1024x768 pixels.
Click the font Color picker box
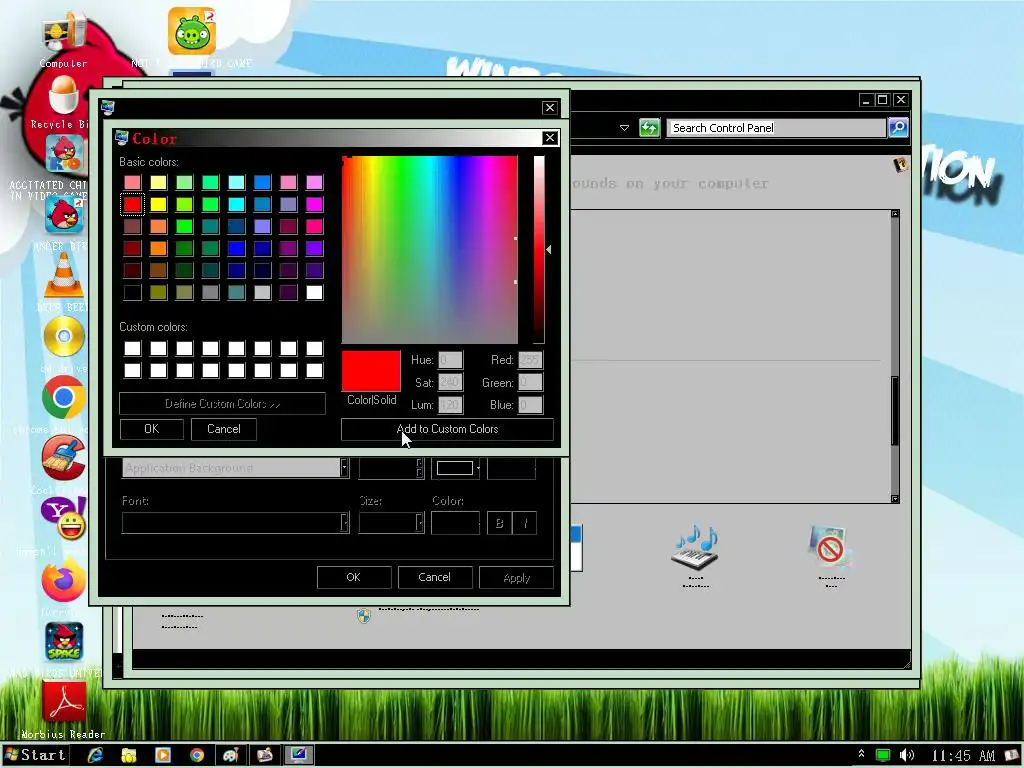[x=455, y=522]
